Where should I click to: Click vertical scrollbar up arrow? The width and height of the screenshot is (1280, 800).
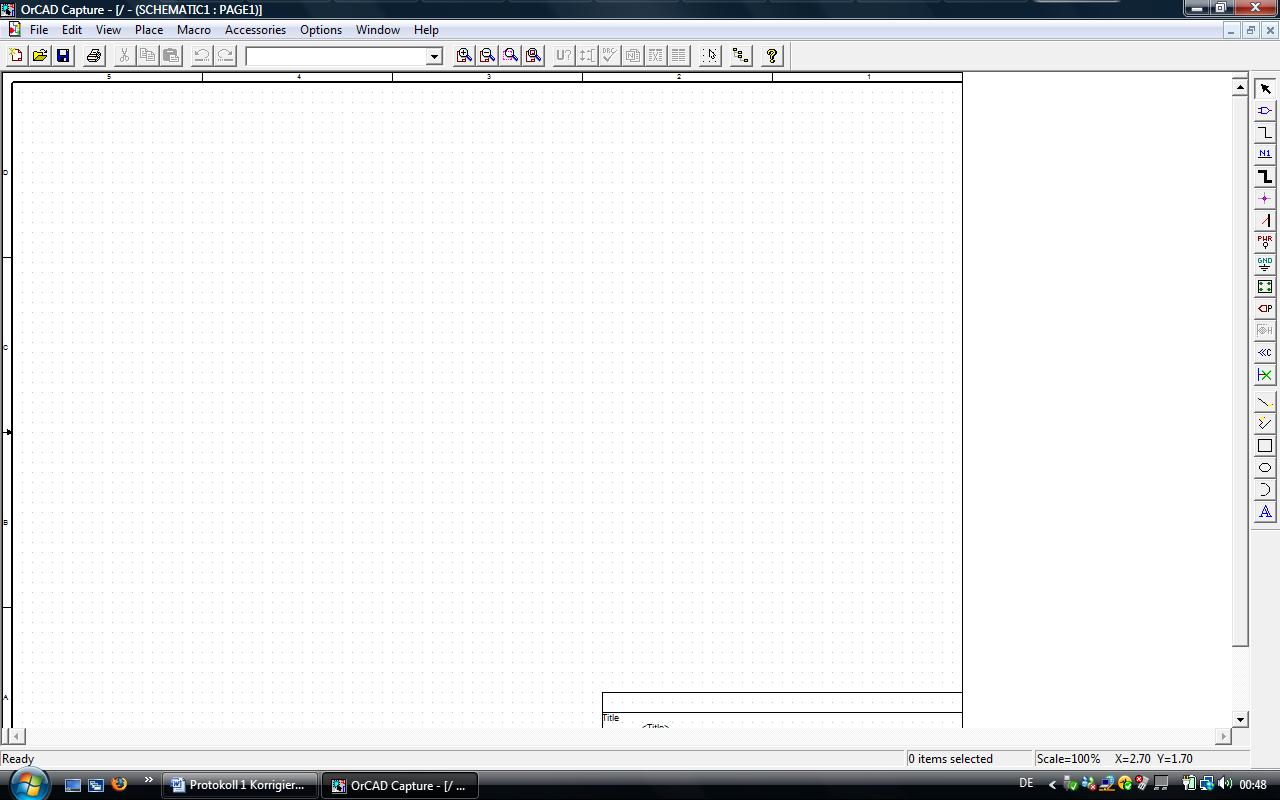tap(1240, 87)
